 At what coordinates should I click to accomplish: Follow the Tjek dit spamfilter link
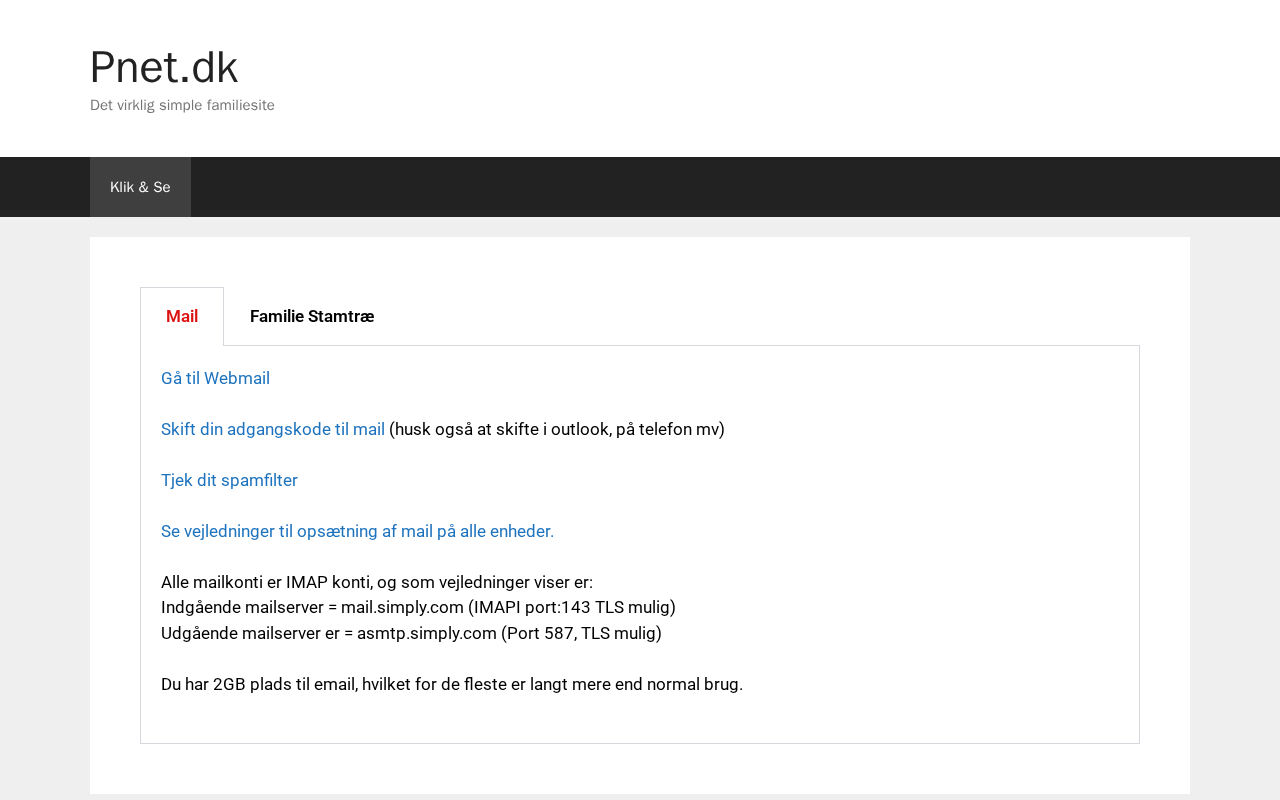[229, 480]
